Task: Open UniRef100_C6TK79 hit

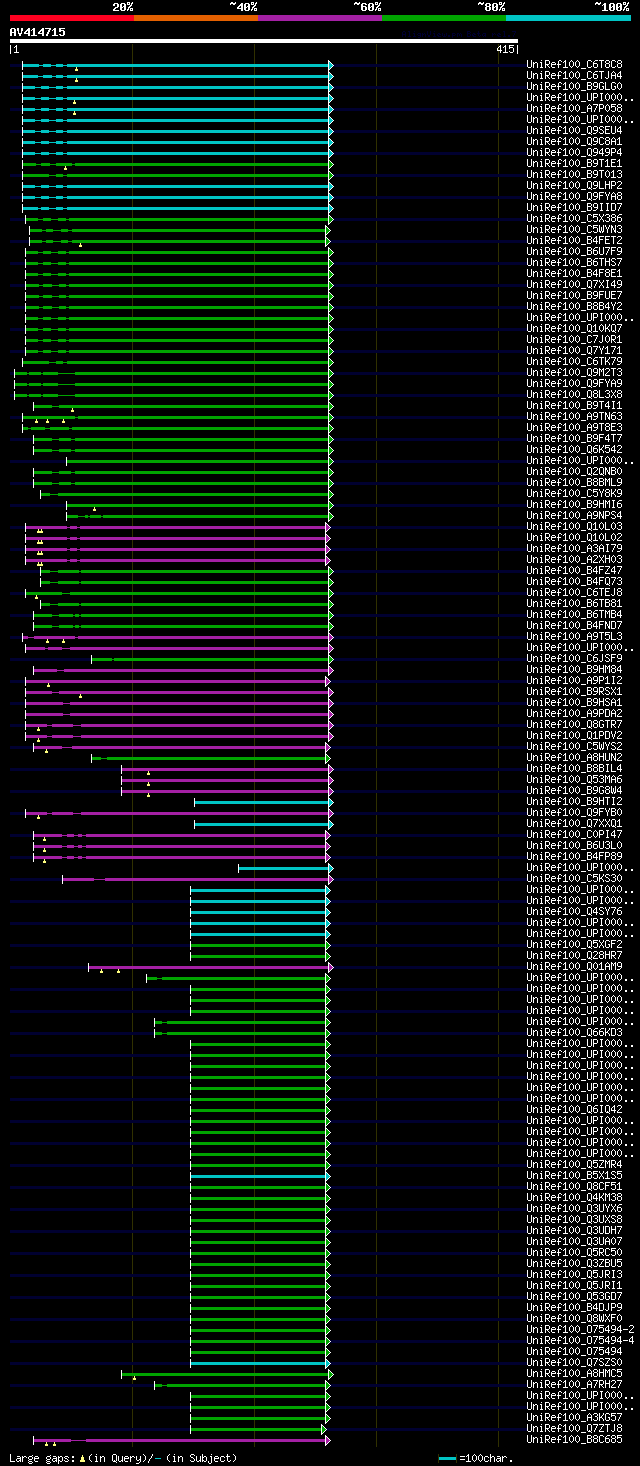Action: [575, 361]
